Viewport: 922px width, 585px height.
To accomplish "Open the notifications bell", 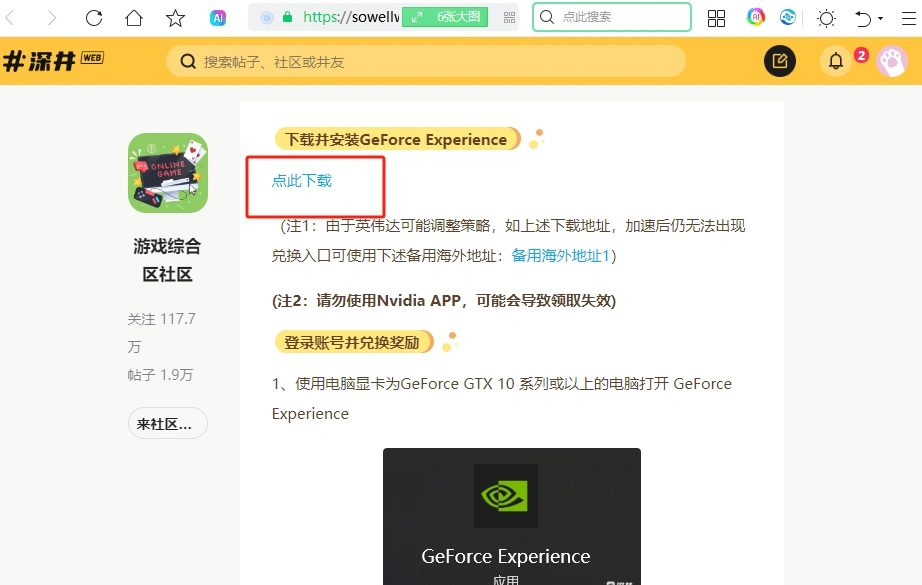I will [836, 61].
